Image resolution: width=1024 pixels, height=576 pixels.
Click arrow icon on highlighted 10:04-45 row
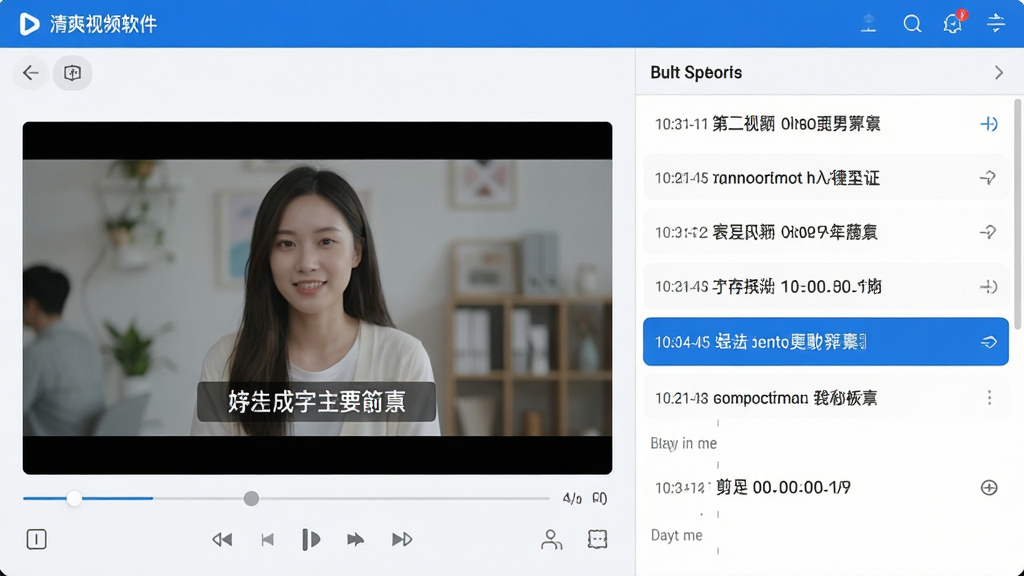989,342
